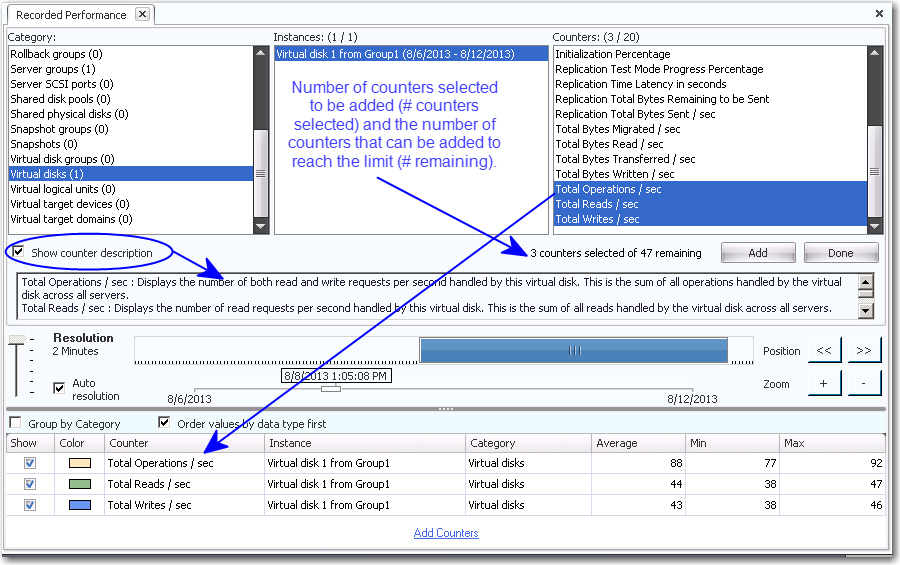This screenshot has width=900, height=565.
Task: Click the zoom out minus button
Action: coord(864,383)
